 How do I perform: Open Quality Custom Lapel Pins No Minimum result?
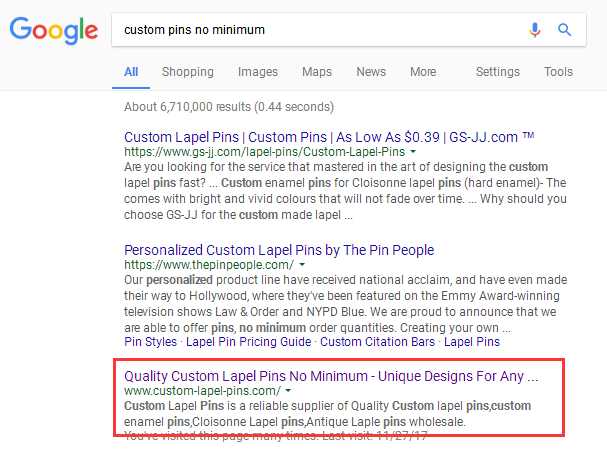(x=331, y=376)
